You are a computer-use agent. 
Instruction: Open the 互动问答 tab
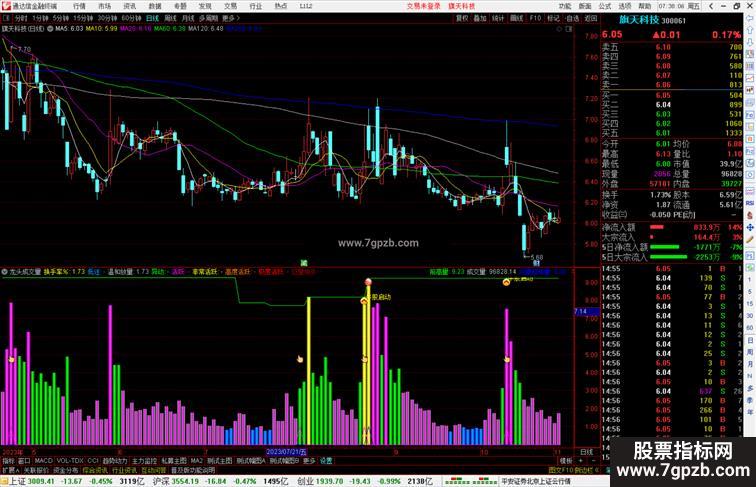[x=154, y=471]
